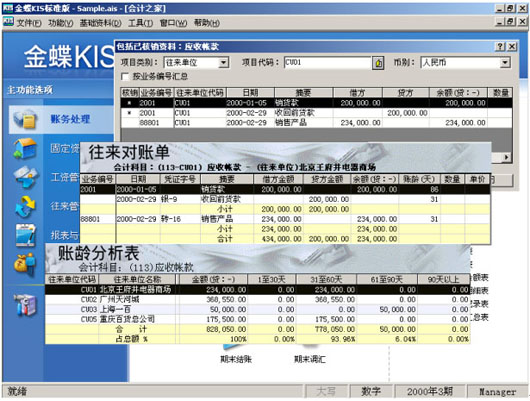Click the money bag and person icon

pyautogui.click(x=25, y=263)
